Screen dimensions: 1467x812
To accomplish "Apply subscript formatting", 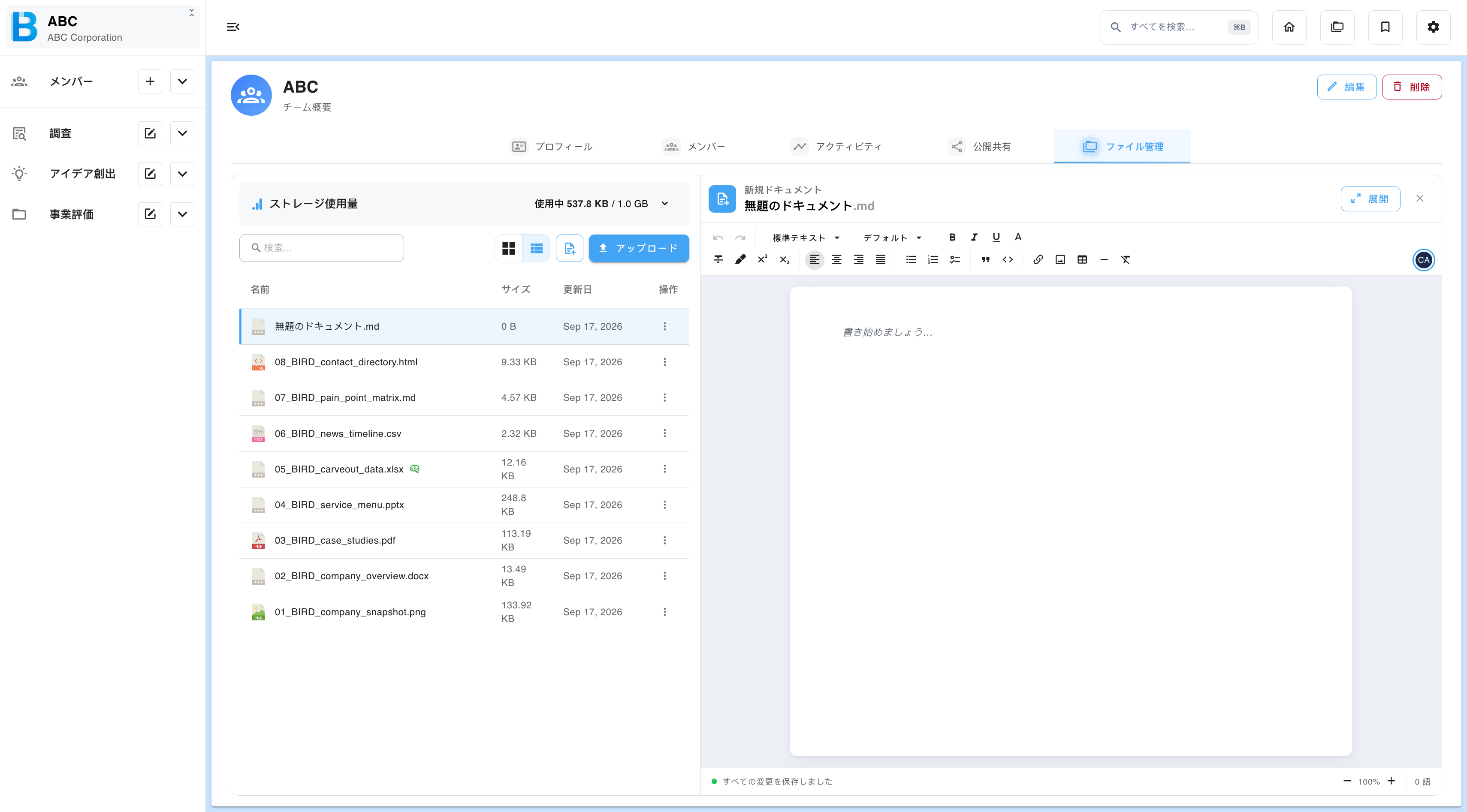I will [x=785, y=259].
